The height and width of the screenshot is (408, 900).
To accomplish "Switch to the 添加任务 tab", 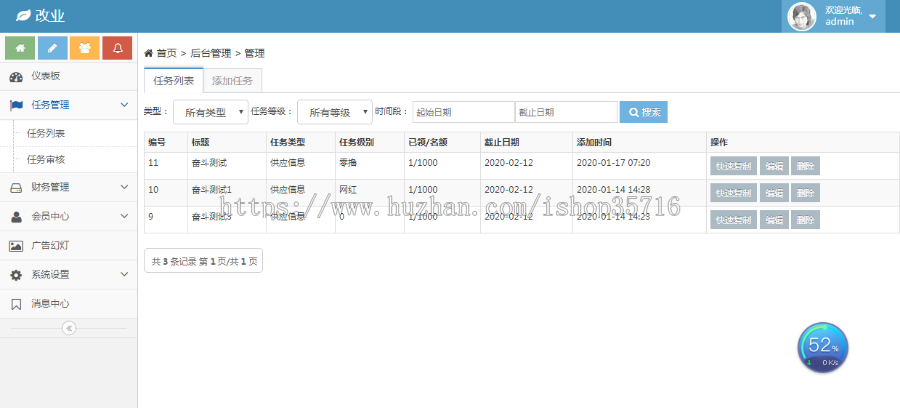I will 233,81.
